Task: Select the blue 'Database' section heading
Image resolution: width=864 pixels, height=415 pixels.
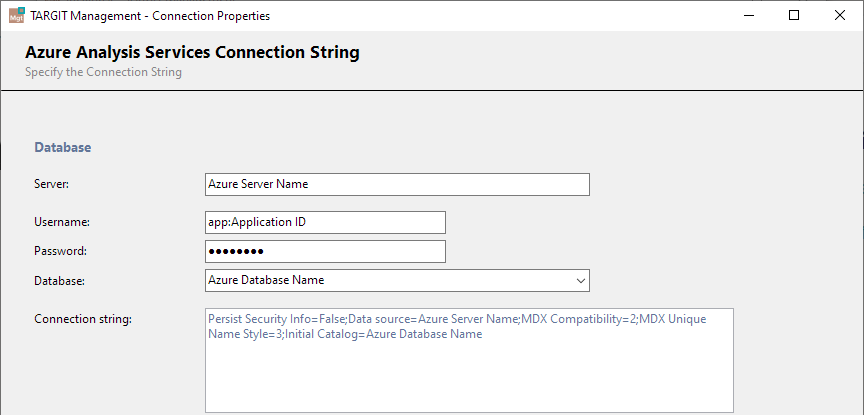Action: click(63, 148)
